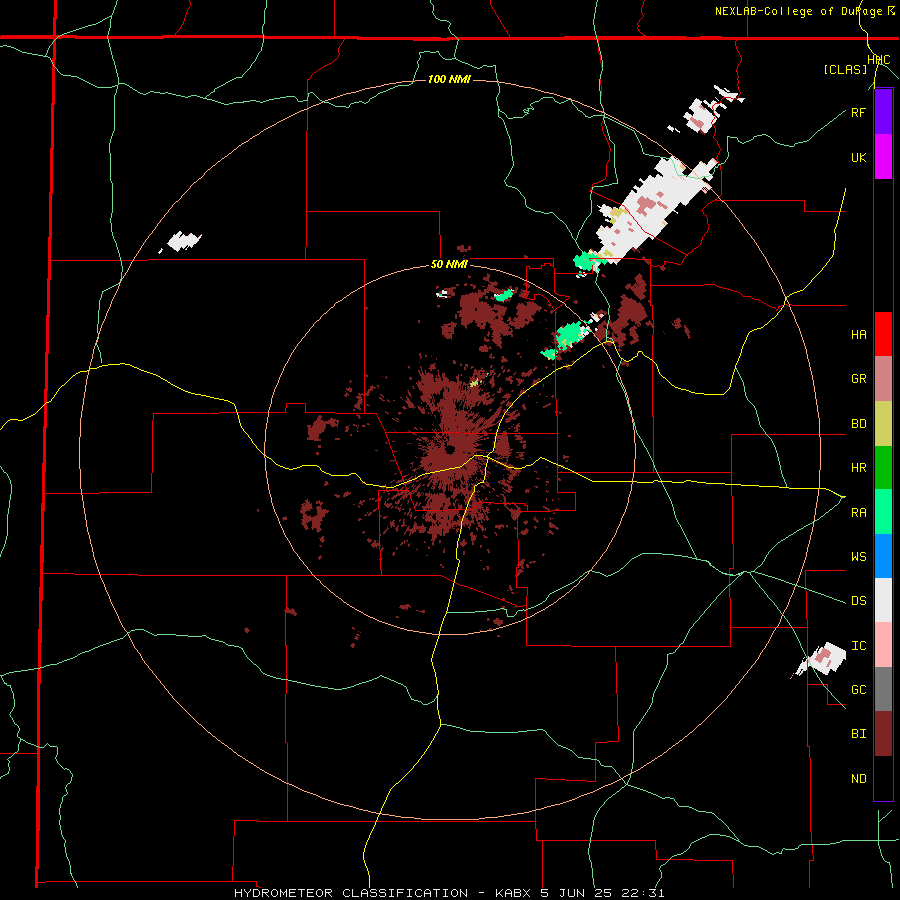Screen dimensions: 900x900
Task: Click the HR legend label
Action: click(x=859, y=468)
